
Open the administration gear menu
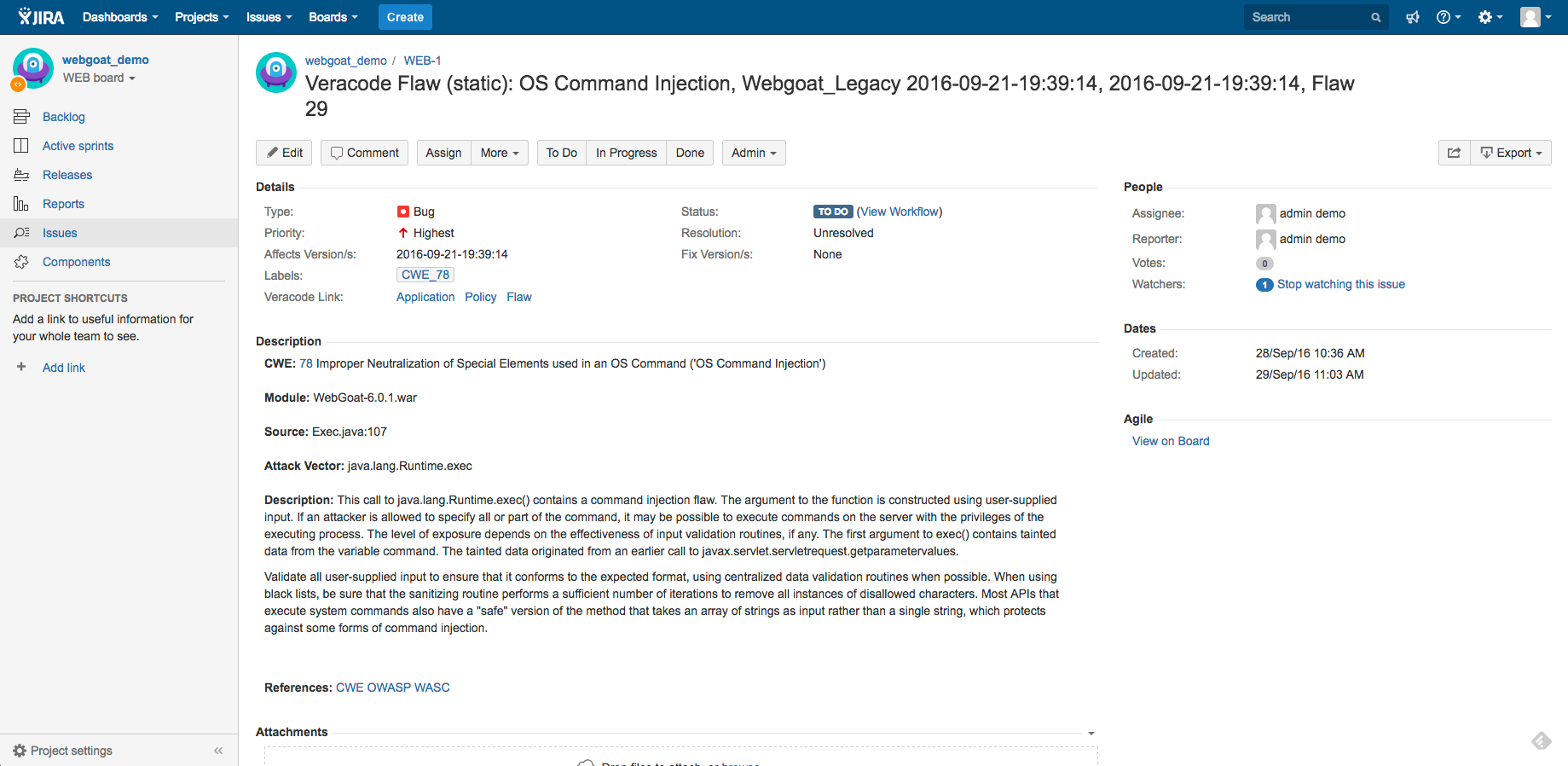(x=1490, y=17)
